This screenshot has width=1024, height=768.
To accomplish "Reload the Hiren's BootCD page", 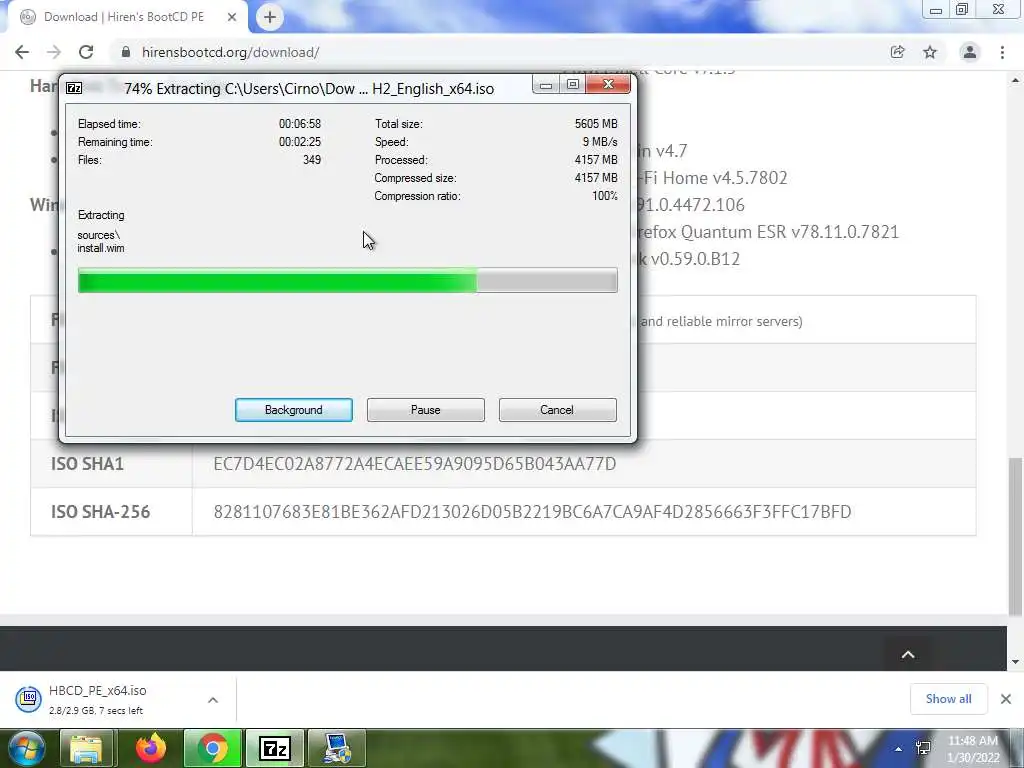I will (86, 52).
